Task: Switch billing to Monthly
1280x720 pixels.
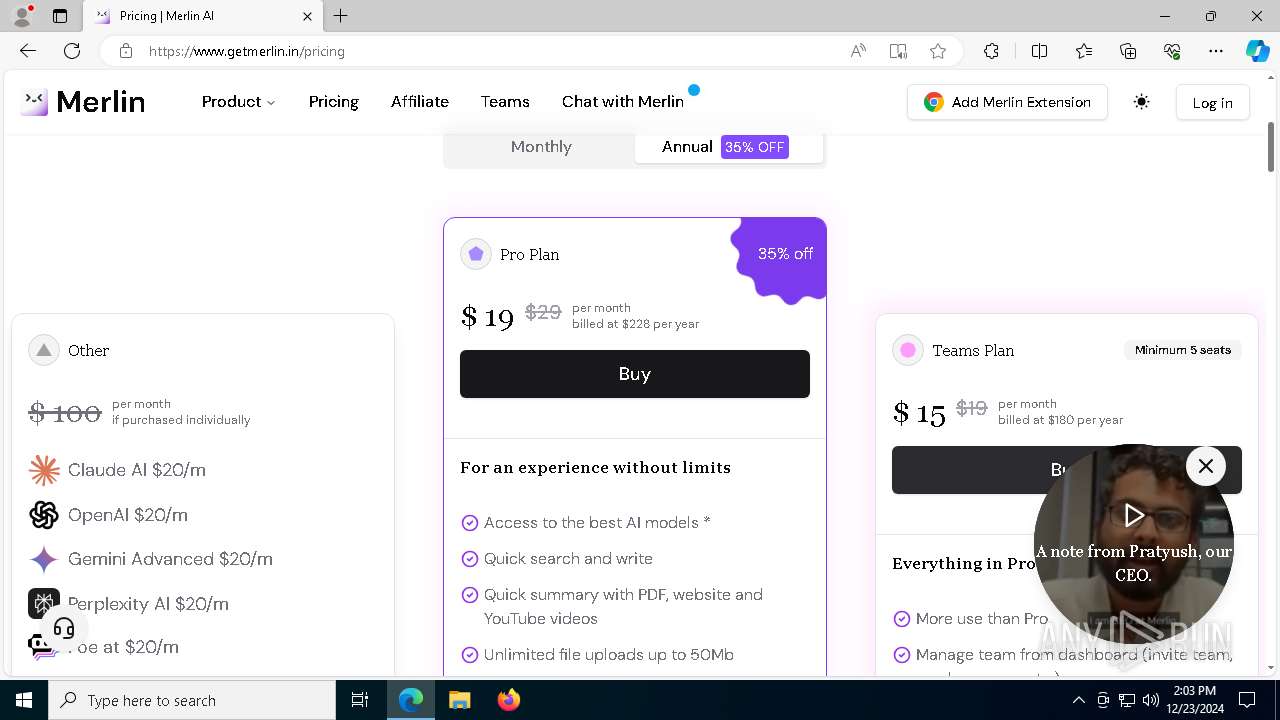Action: (541, 147)
